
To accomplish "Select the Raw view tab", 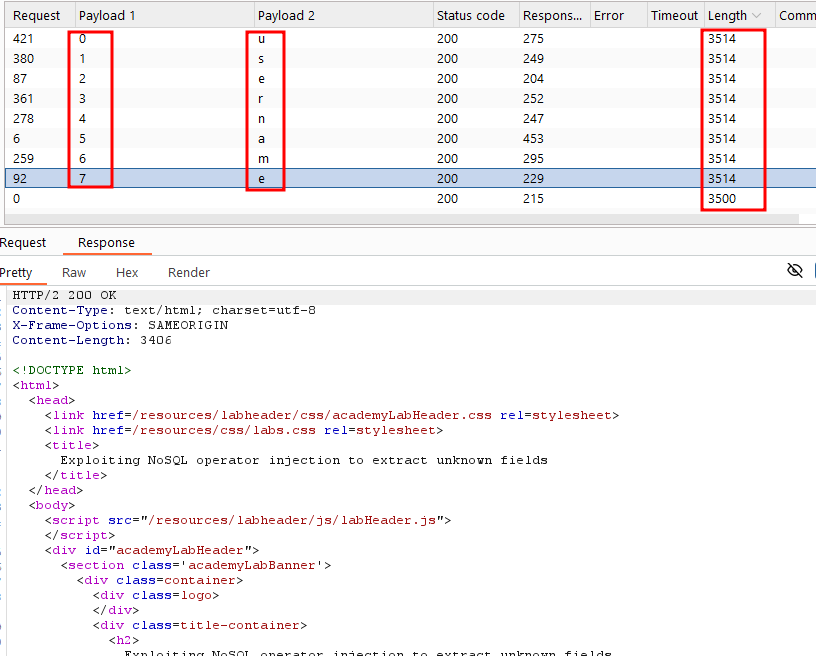I will [74, 273].
